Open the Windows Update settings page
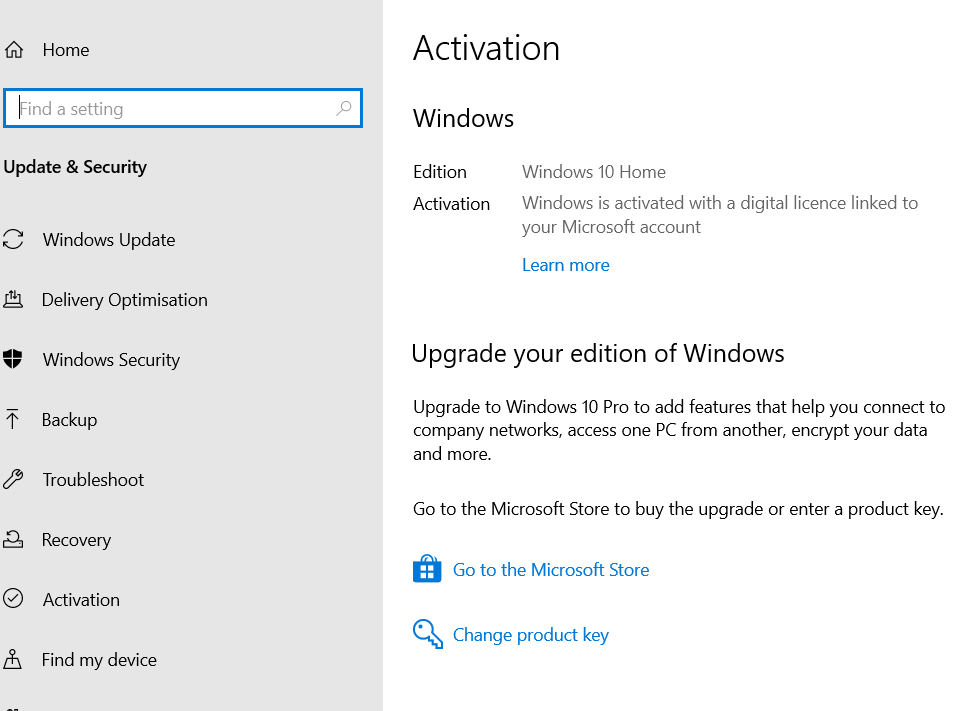This screenshot has width=980, height=711. [109, 240]
